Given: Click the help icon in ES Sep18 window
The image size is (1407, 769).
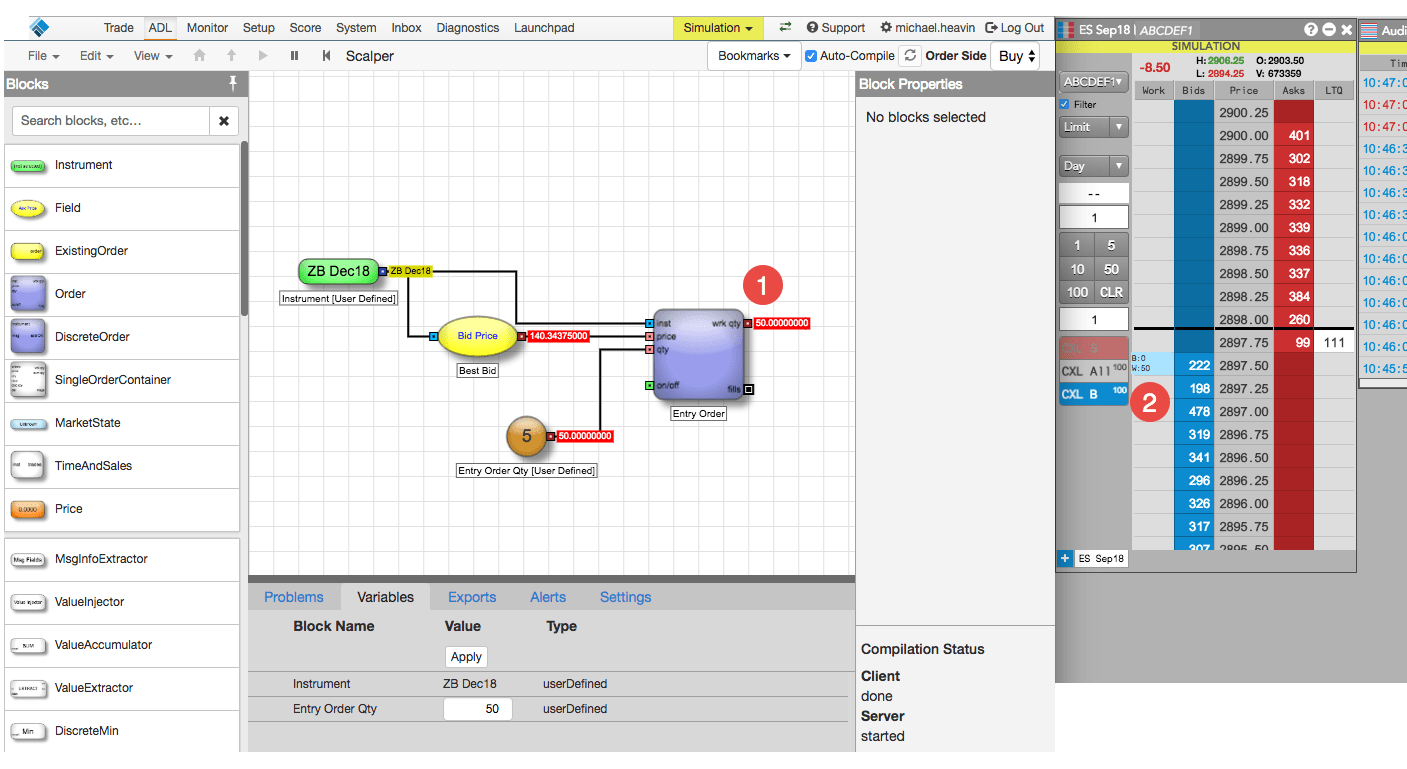Looking at the screenshot, I should tap(1311, 30).
